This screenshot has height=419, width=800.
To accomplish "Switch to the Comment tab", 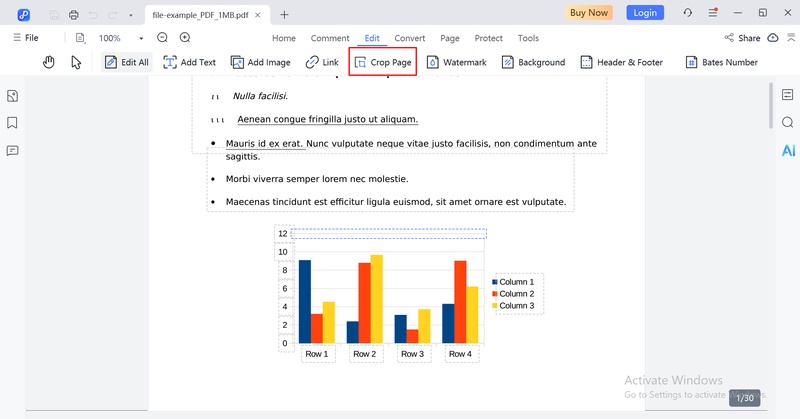I will point(330,38).
